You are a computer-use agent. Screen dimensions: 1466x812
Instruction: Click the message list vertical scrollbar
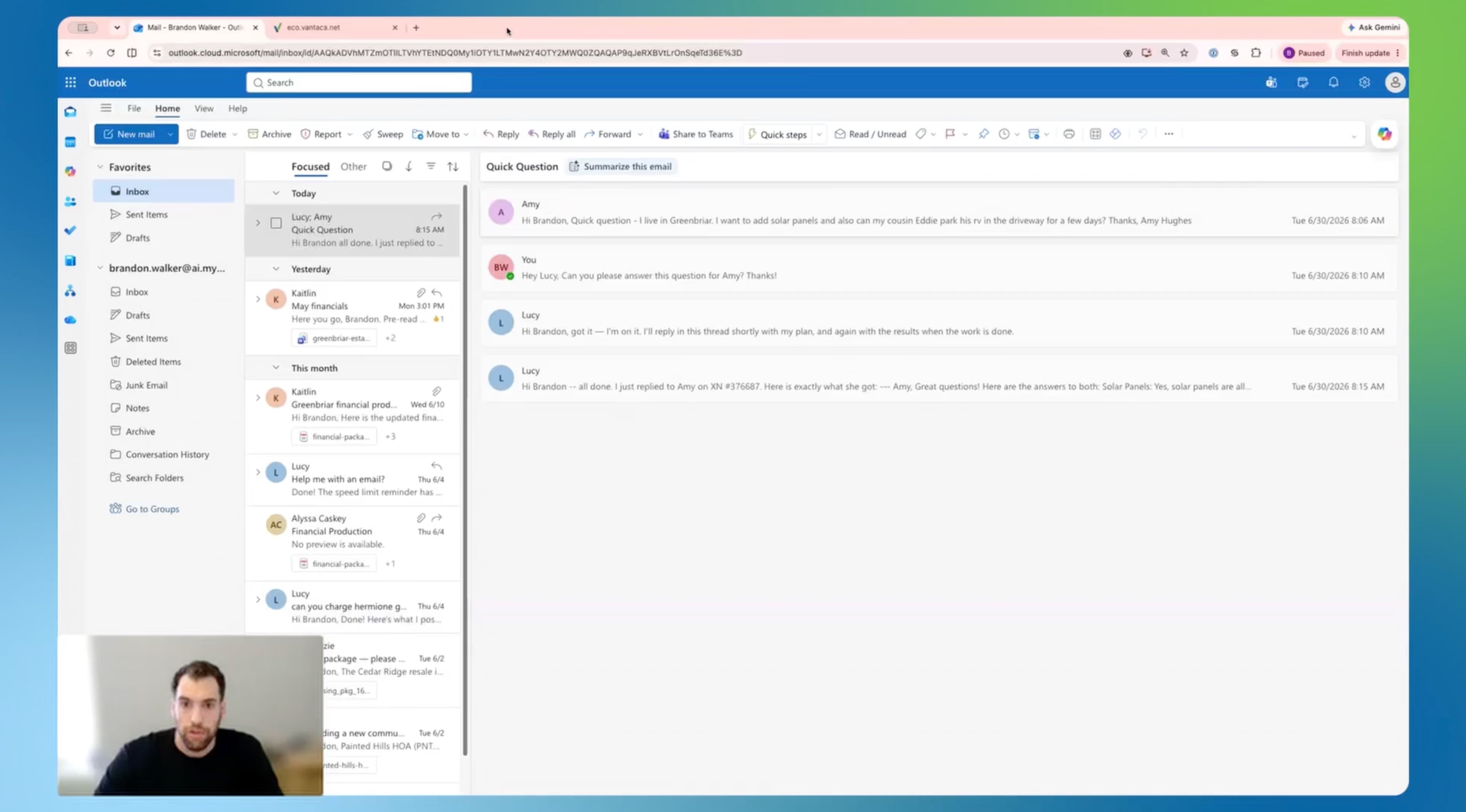point(465,470)
